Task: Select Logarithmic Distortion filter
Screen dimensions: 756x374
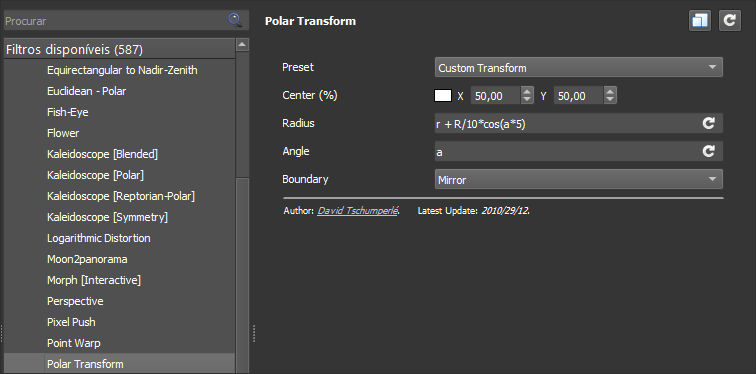Action: coord(99,238)
